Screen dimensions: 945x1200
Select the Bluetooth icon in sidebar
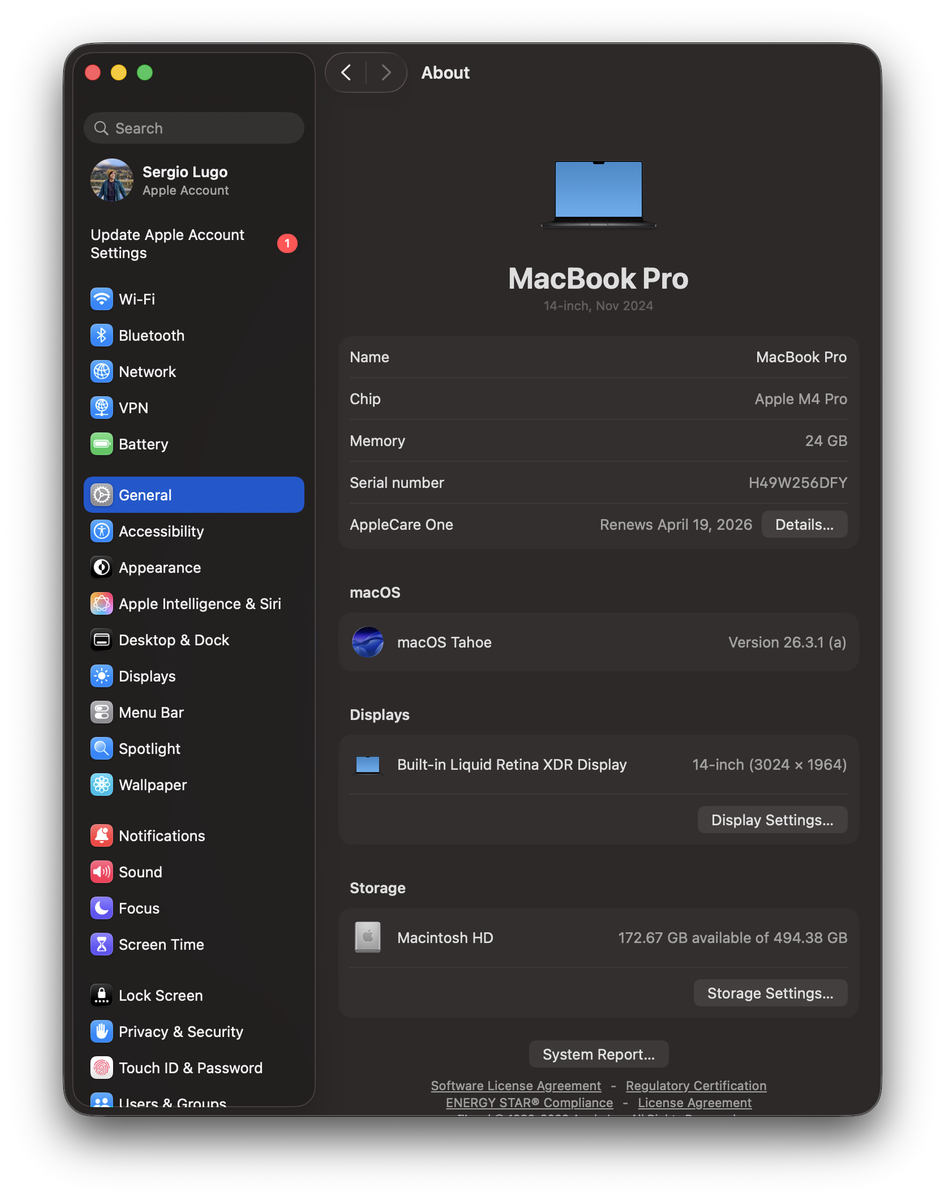coord(101,335)
